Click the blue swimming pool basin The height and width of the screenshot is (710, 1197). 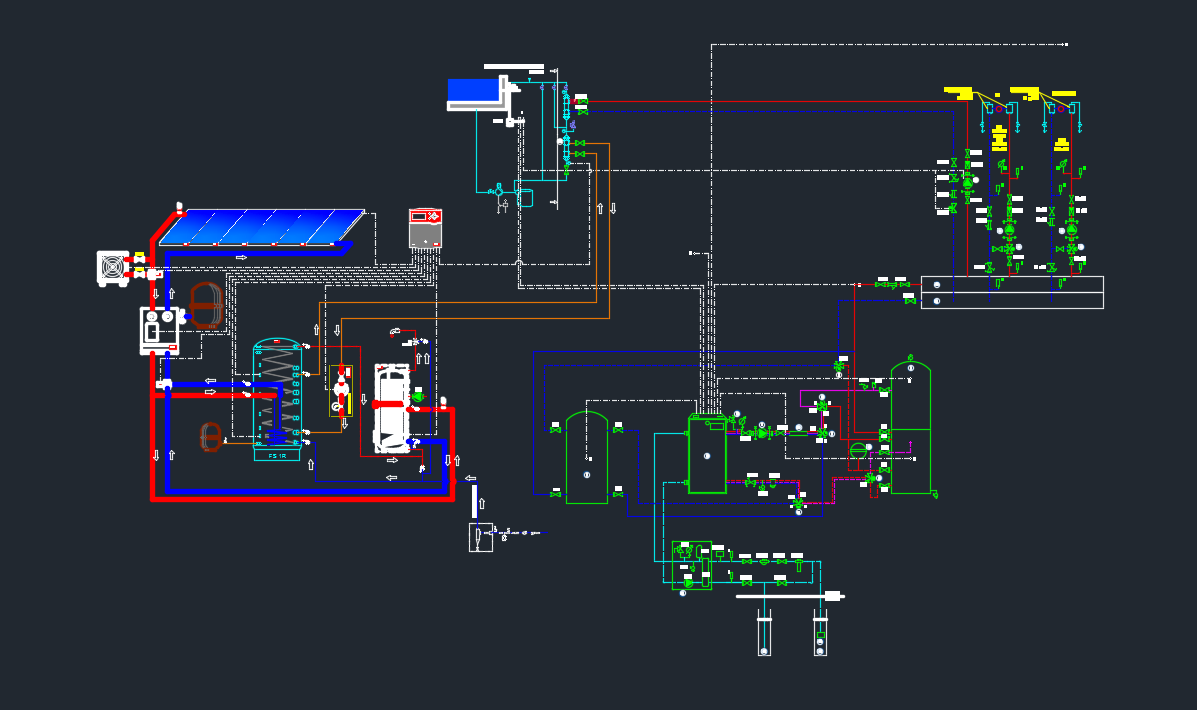click(x=475, y=92)
